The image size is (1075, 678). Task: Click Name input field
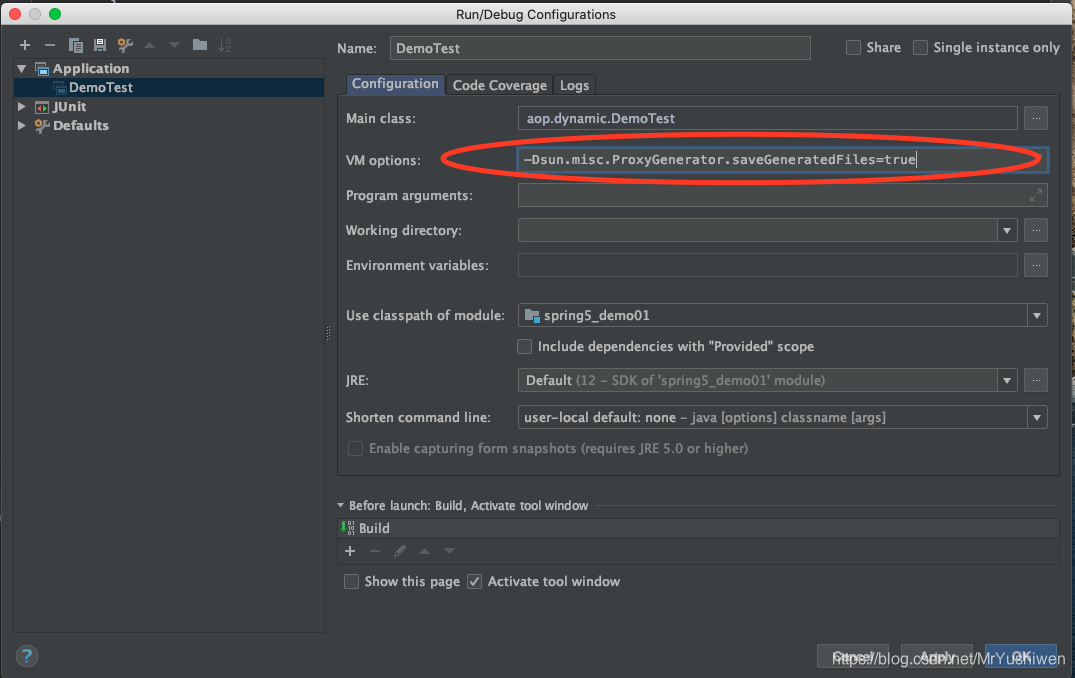click(x=600, y=48)
